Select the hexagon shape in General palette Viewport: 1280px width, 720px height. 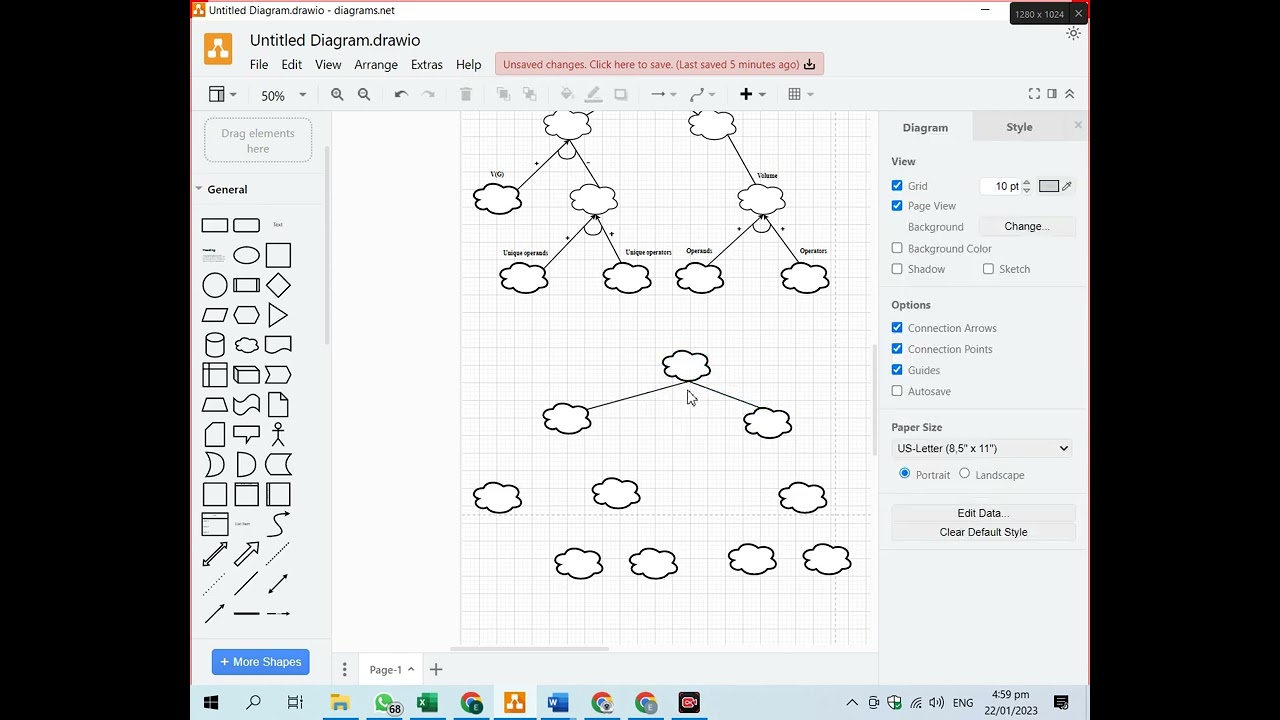246,315
